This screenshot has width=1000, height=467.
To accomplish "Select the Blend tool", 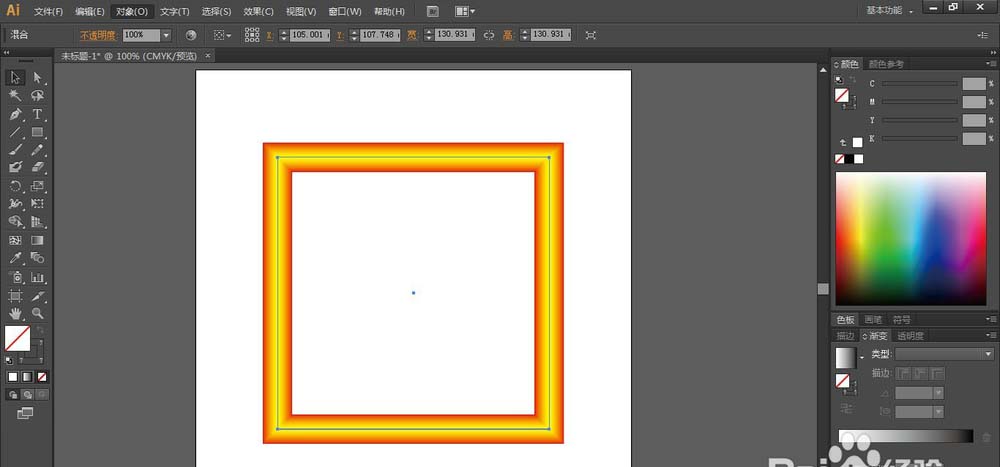I will click(38, 258).
